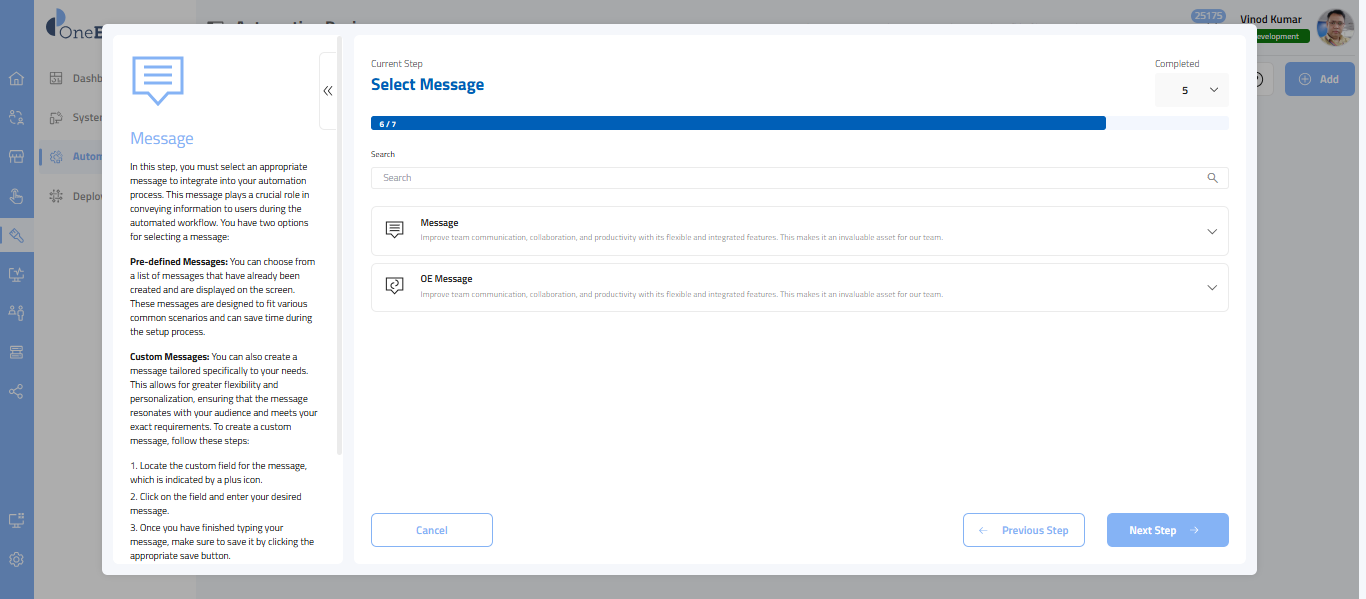Collapse the Message help panel with double-chevron
Image resolution: width=1366 pixels, height=599 pixels.
pyautogui.click(x=328, y=91)
